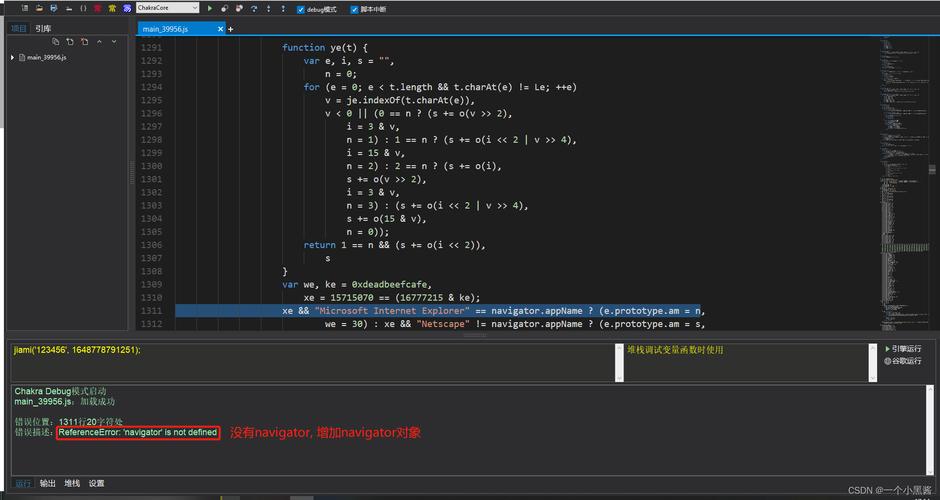The width and height of the screenshot is (940, 500).
Task: Click the debug icon right of play button
Action: click(x=224, y=8)
